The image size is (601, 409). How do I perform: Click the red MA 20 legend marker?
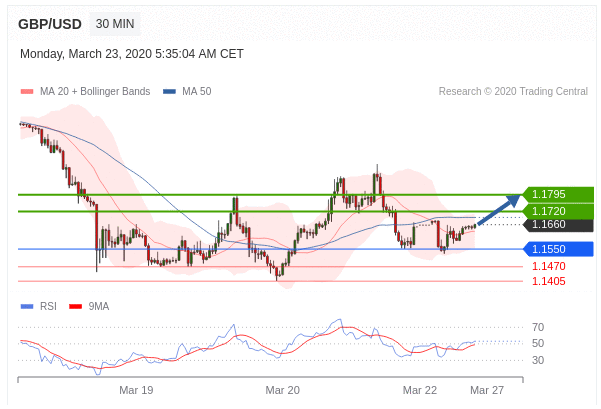click(x=27, y=92)
